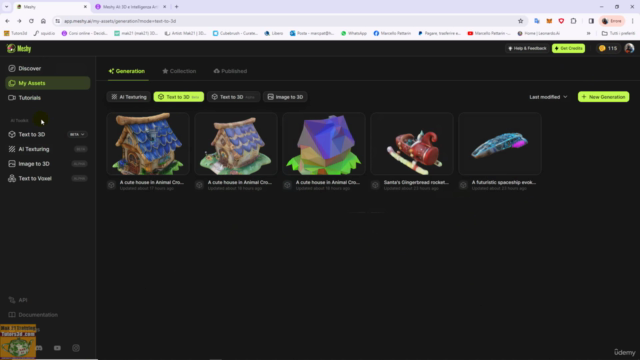Open the Last modified sort dropdown
This screenshot has height=360, width=640.
(548, 97)
